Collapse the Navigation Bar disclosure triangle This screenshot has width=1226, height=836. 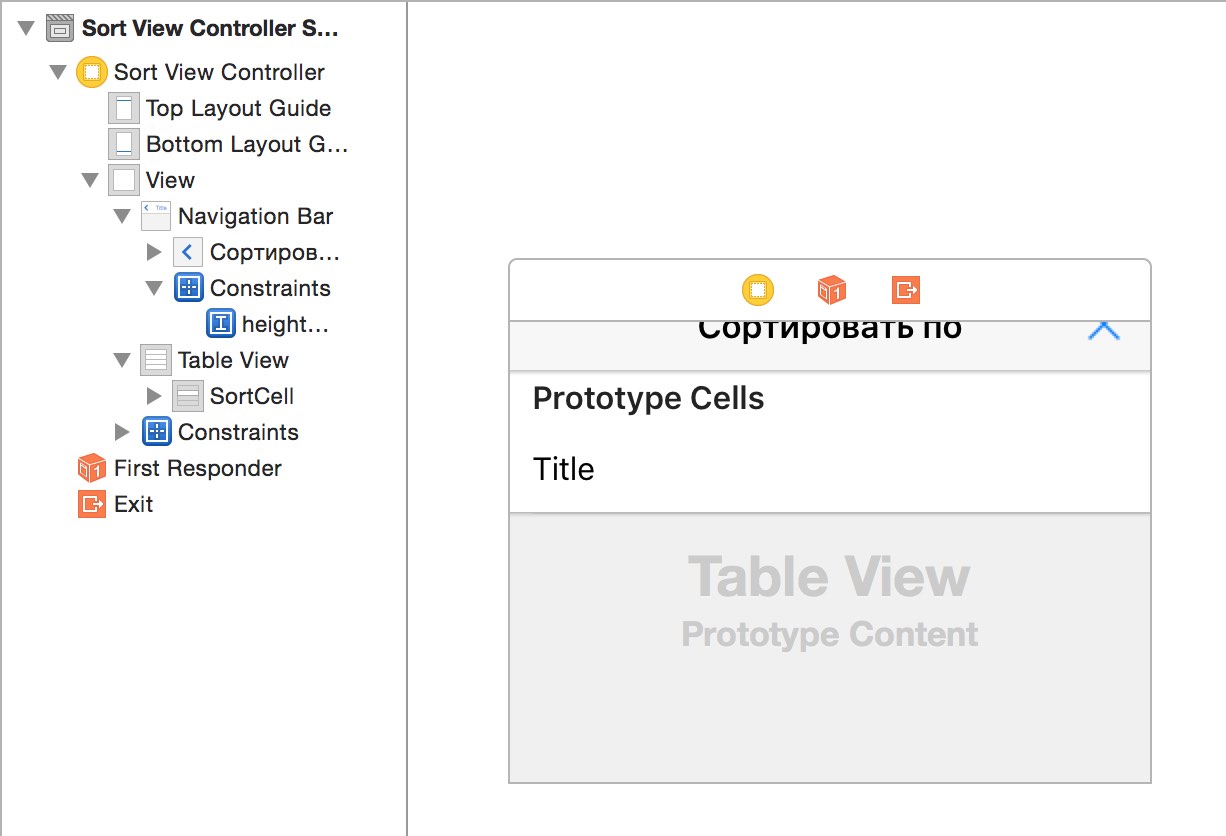click(x=122, y=216)
